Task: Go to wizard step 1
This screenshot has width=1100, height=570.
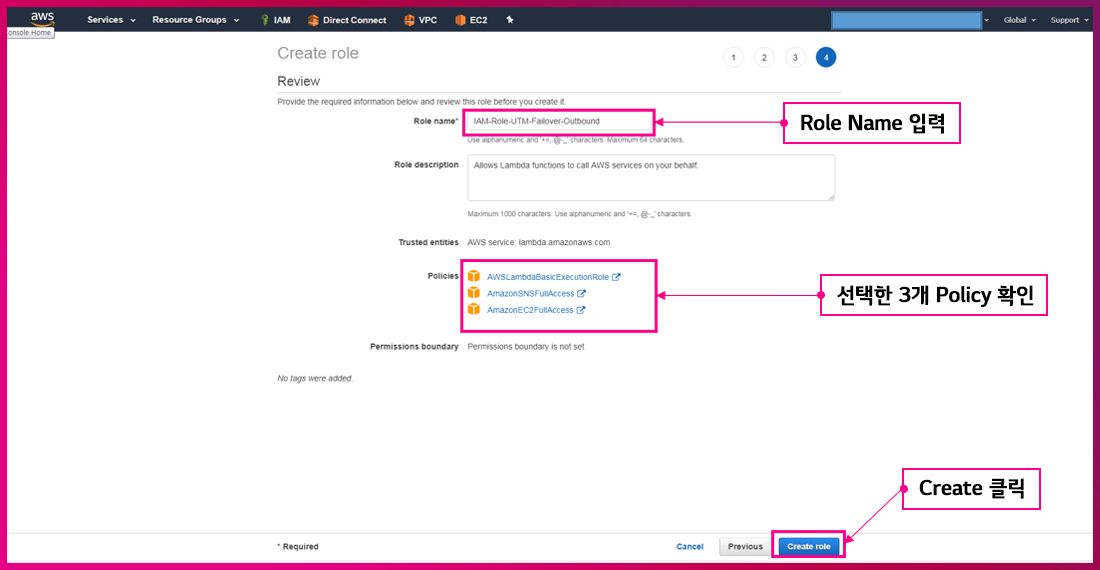Action: coord(734,58)
